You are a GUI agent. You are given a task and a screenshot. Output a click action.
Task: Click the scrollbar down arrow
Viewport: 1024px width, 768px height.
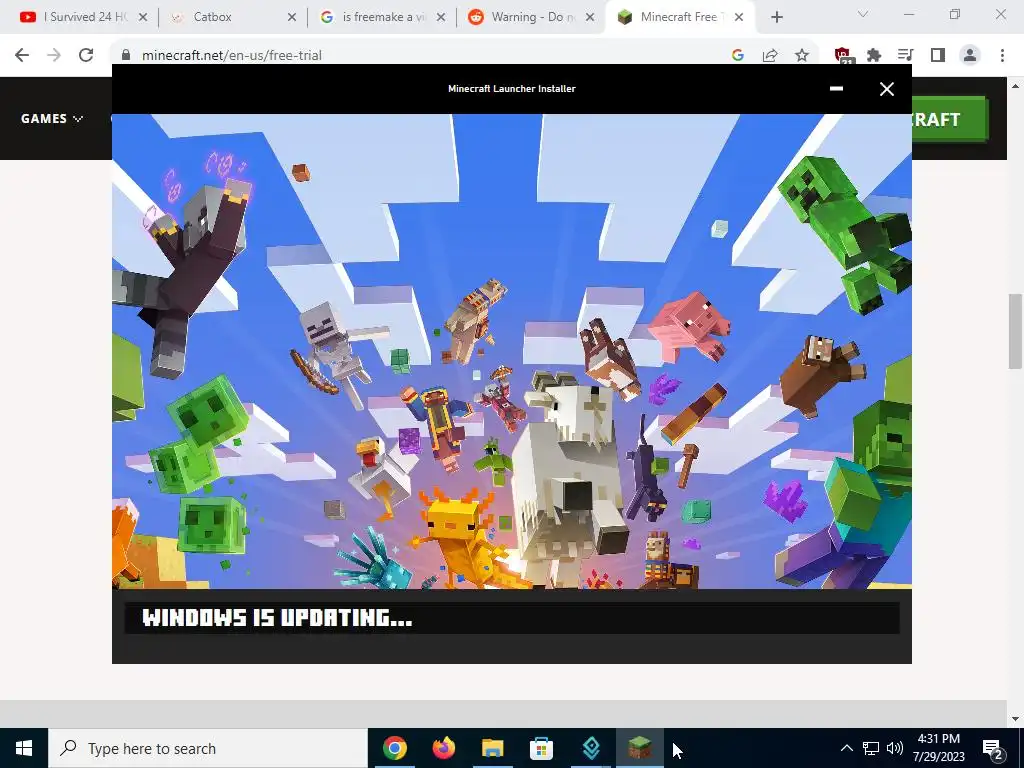[1015, 718]
